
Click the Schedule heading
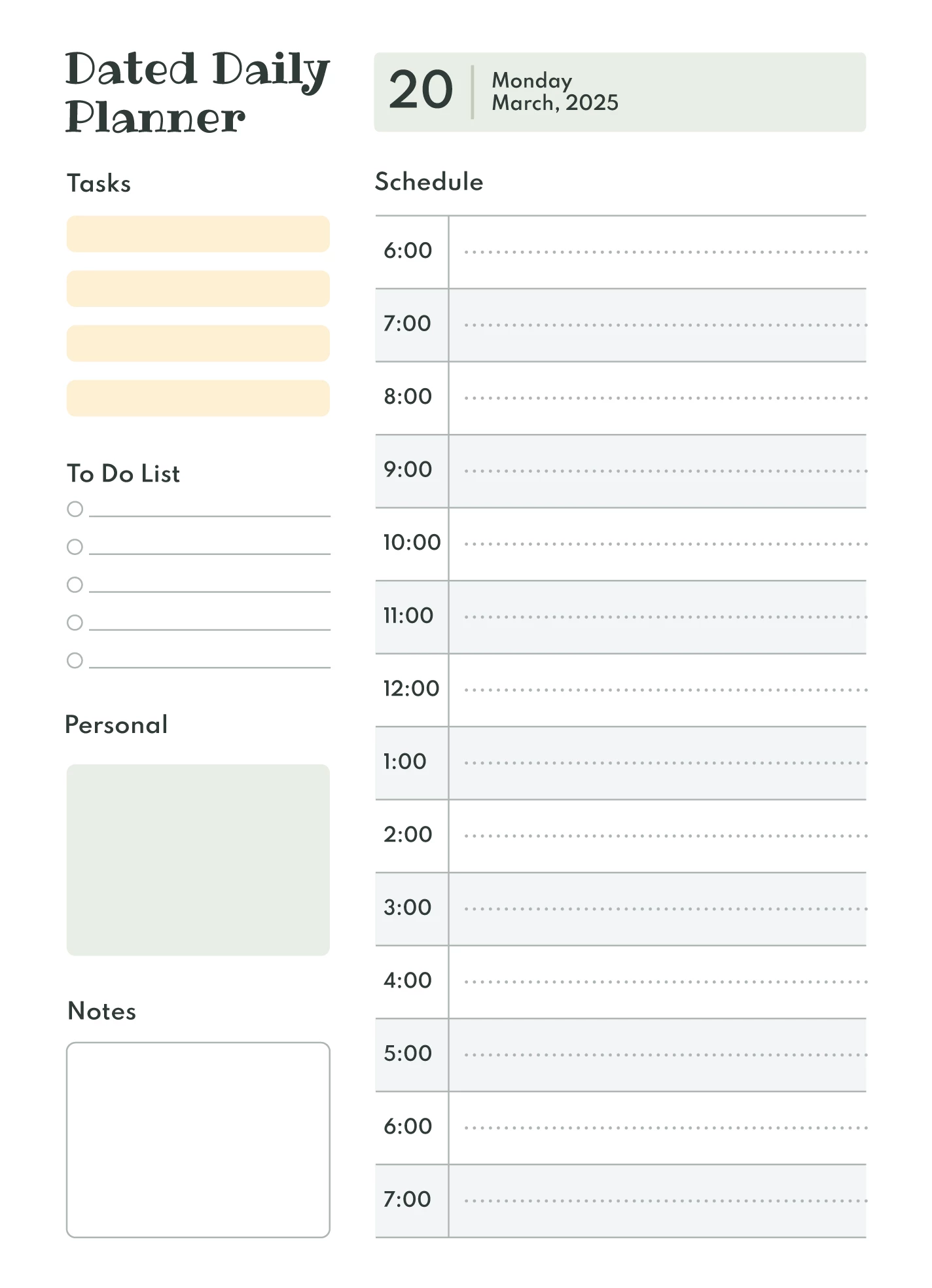click(x=429, y=182)
